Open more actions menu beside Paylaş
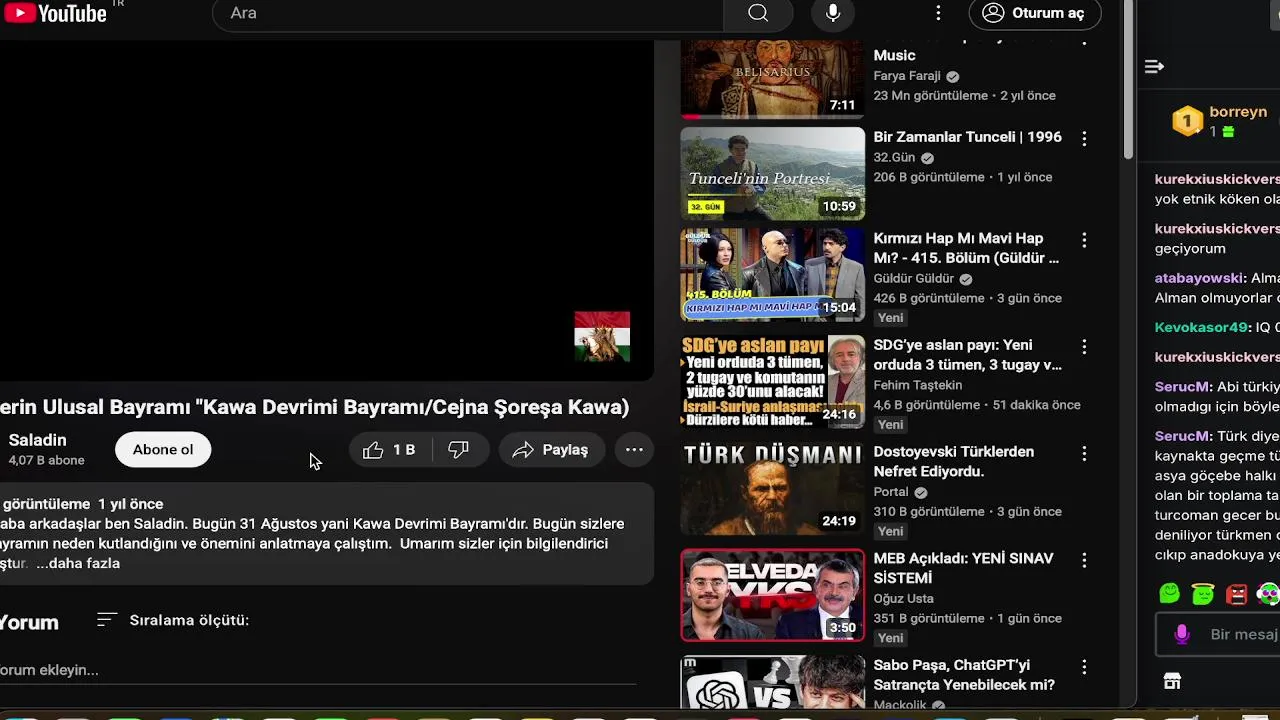1280x720 pixels. (634, 450)
